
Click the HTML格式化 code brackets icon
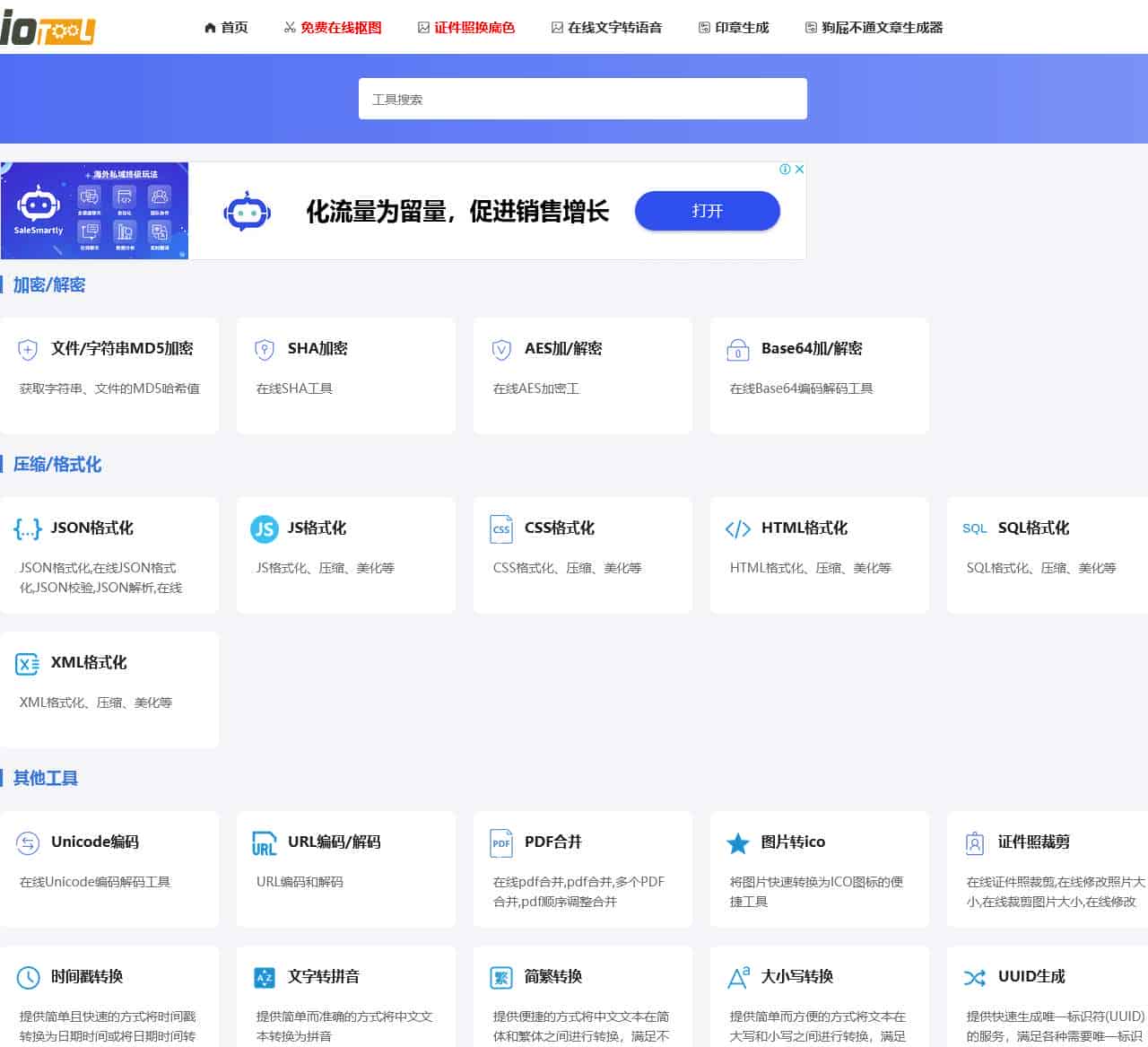tap(737, 528)
